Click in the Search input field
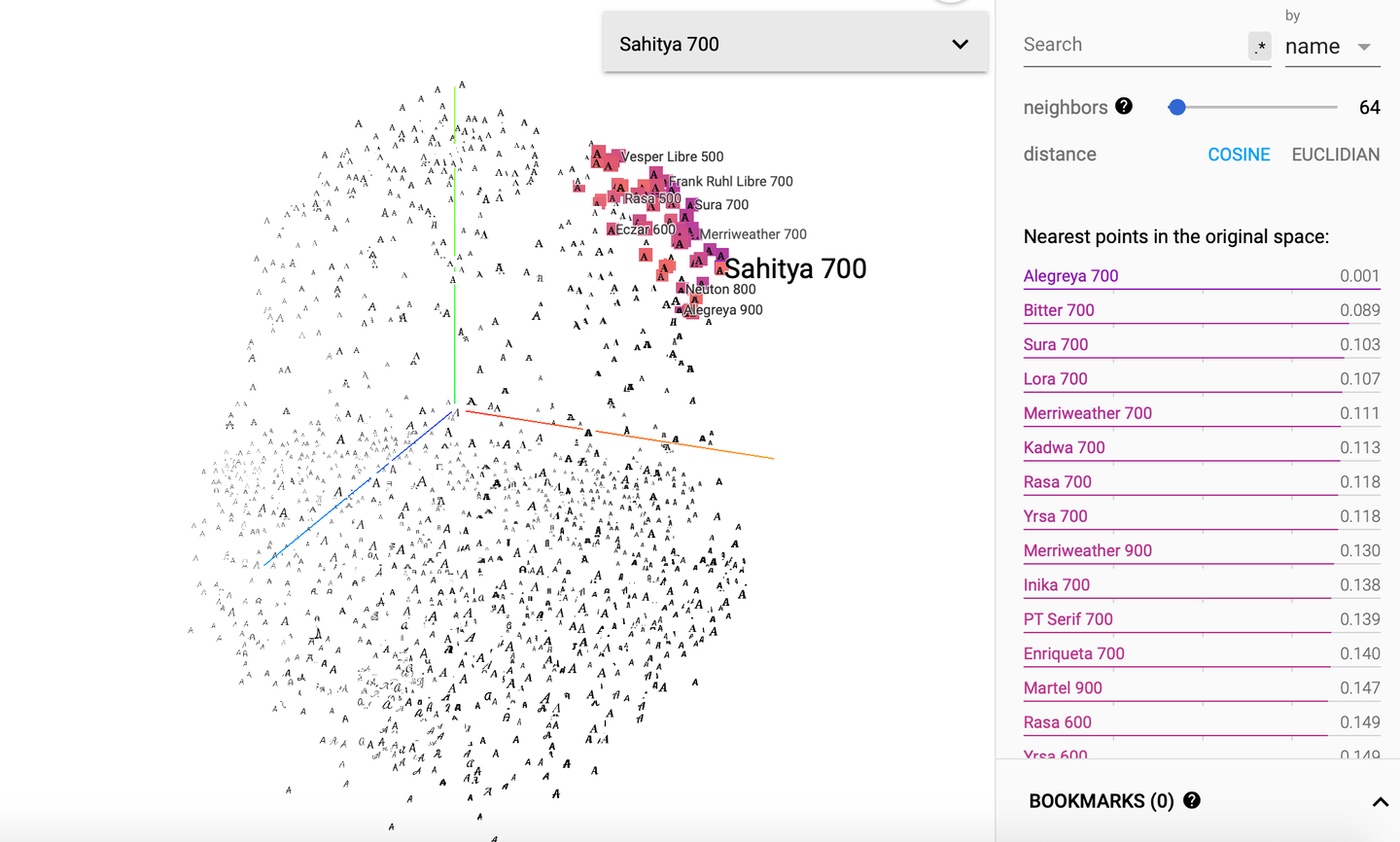Image resolution: width=1400 pixels, height=842 pixels. point(1134,45)
